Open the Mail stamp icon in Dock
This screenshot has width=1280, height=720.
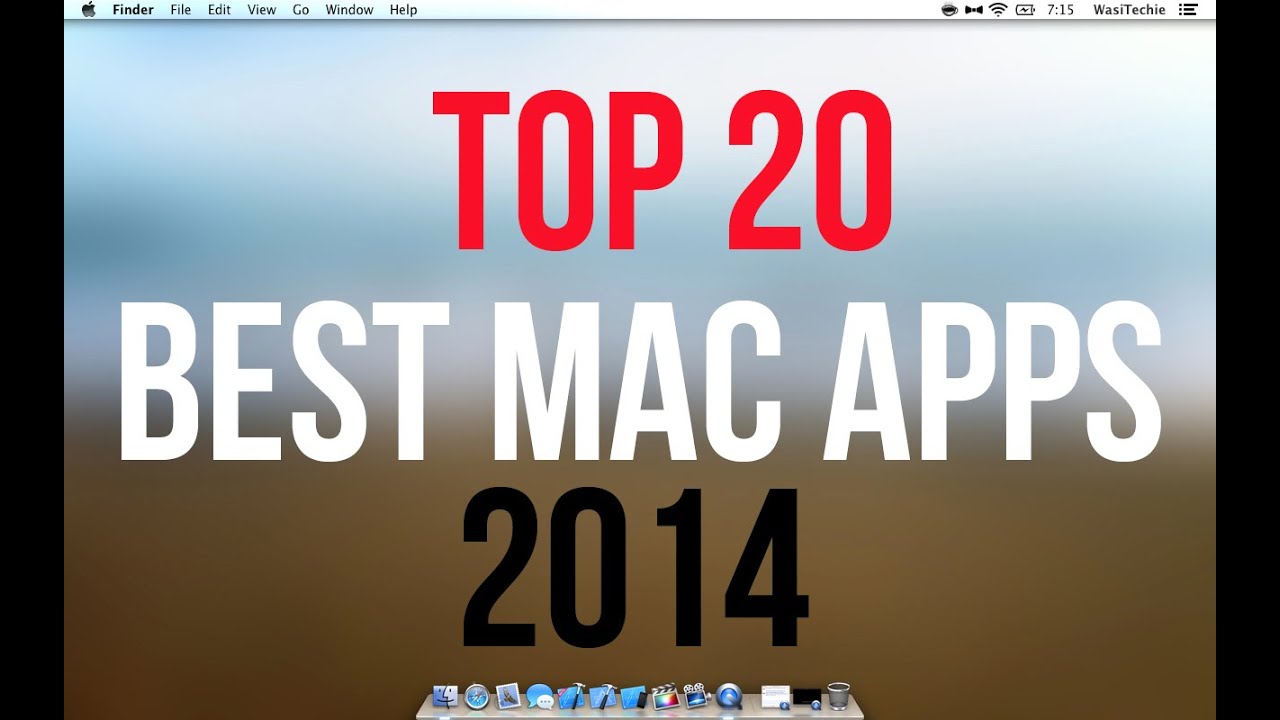pos(508,696)
